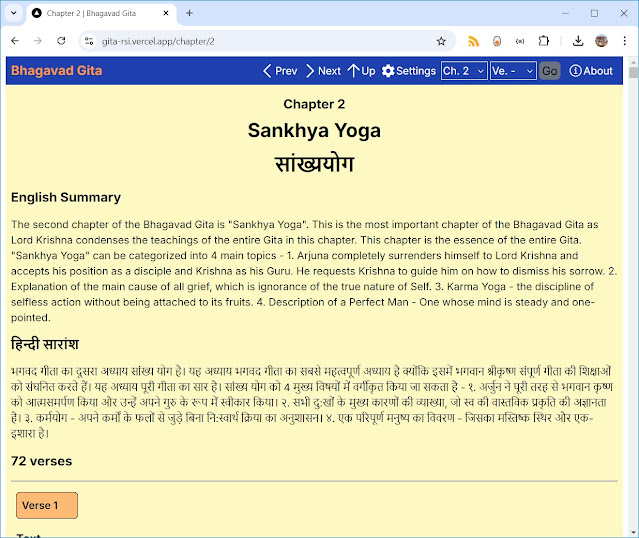Minimize the browser window
Screen dimensions: 639x538
coord(565,13)
